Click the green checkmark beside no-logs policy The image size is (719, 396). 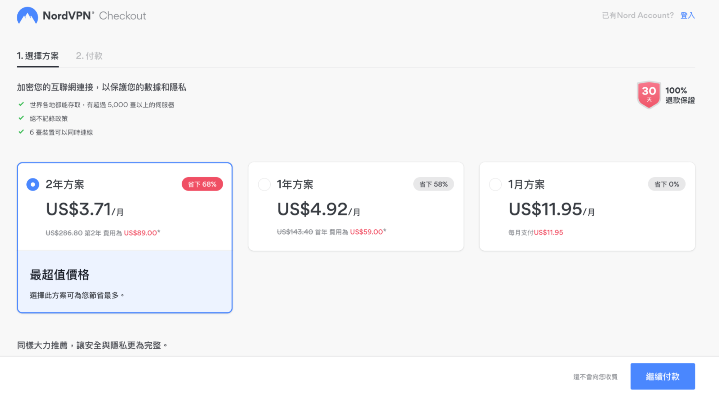21,118
